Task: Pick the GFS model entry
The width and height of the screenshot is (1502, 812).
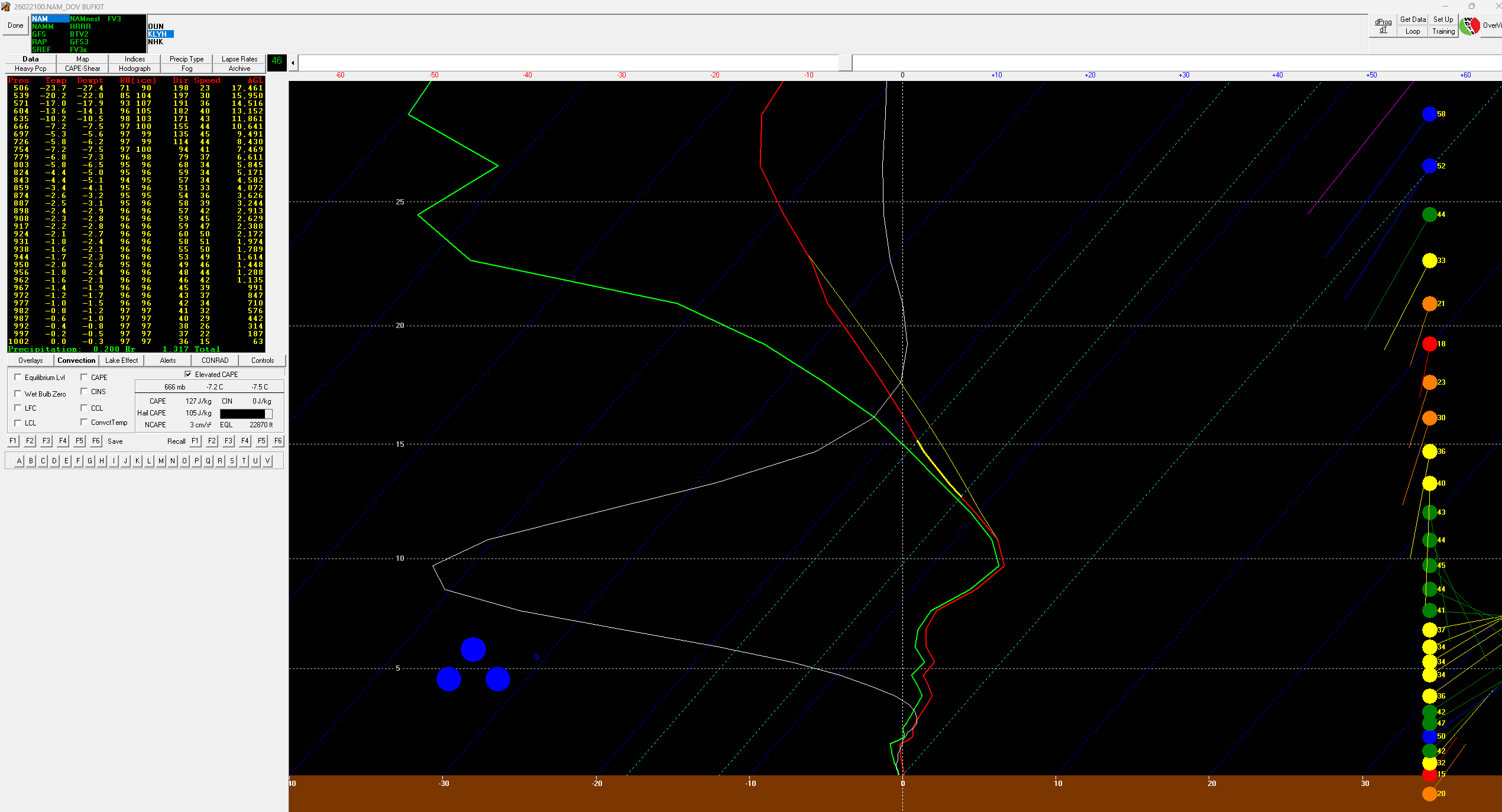Action: pyautogui.click(x=39, y=34)
